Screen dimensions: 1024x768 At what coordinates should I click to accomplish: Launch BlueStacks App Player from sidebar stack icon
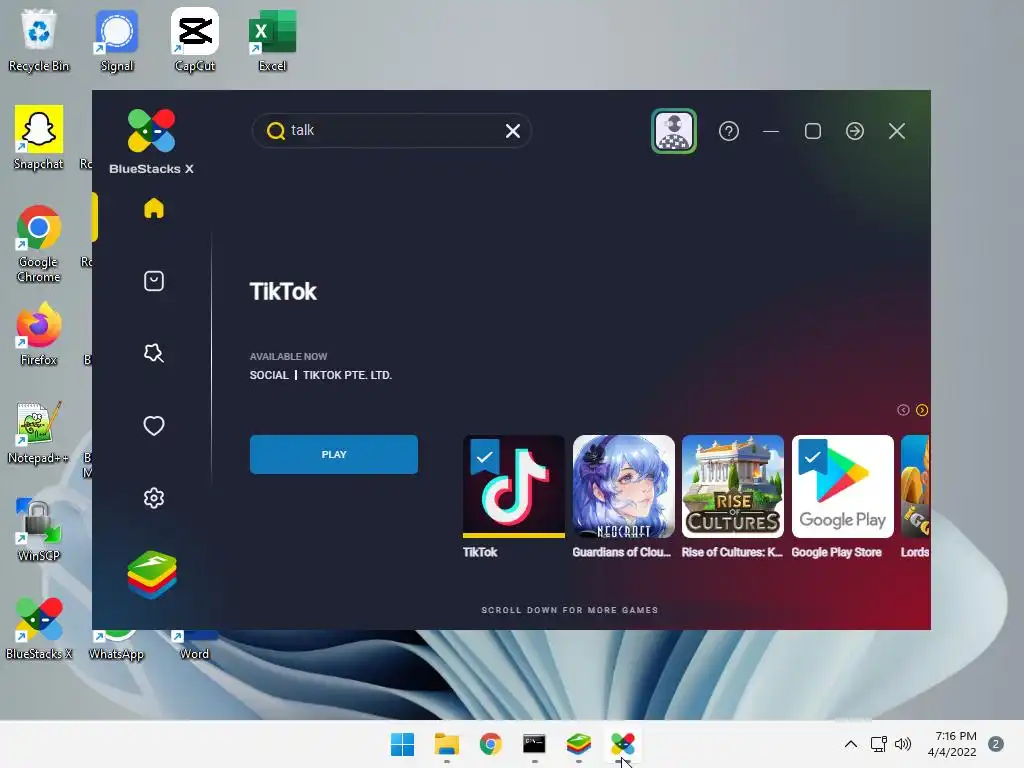click(152, 575)
